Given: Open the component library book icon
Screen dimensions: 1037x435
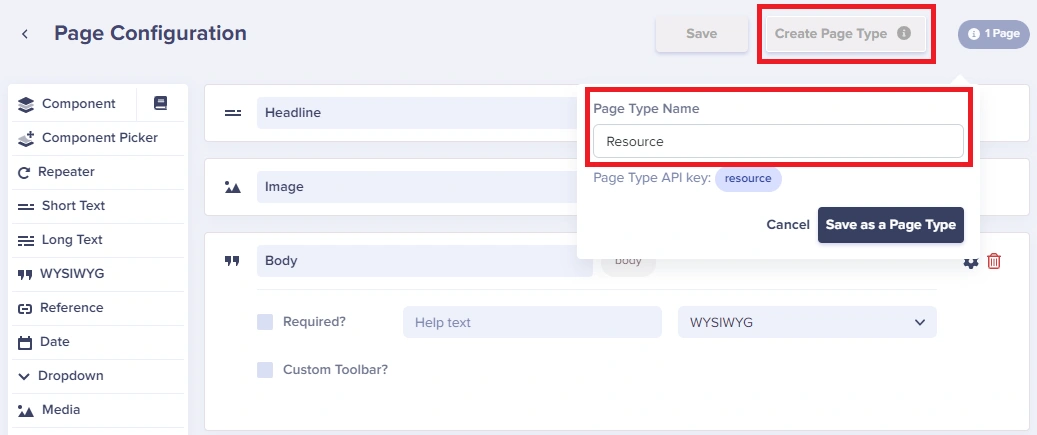Looking at the screenshot, I should pos(161,103).
